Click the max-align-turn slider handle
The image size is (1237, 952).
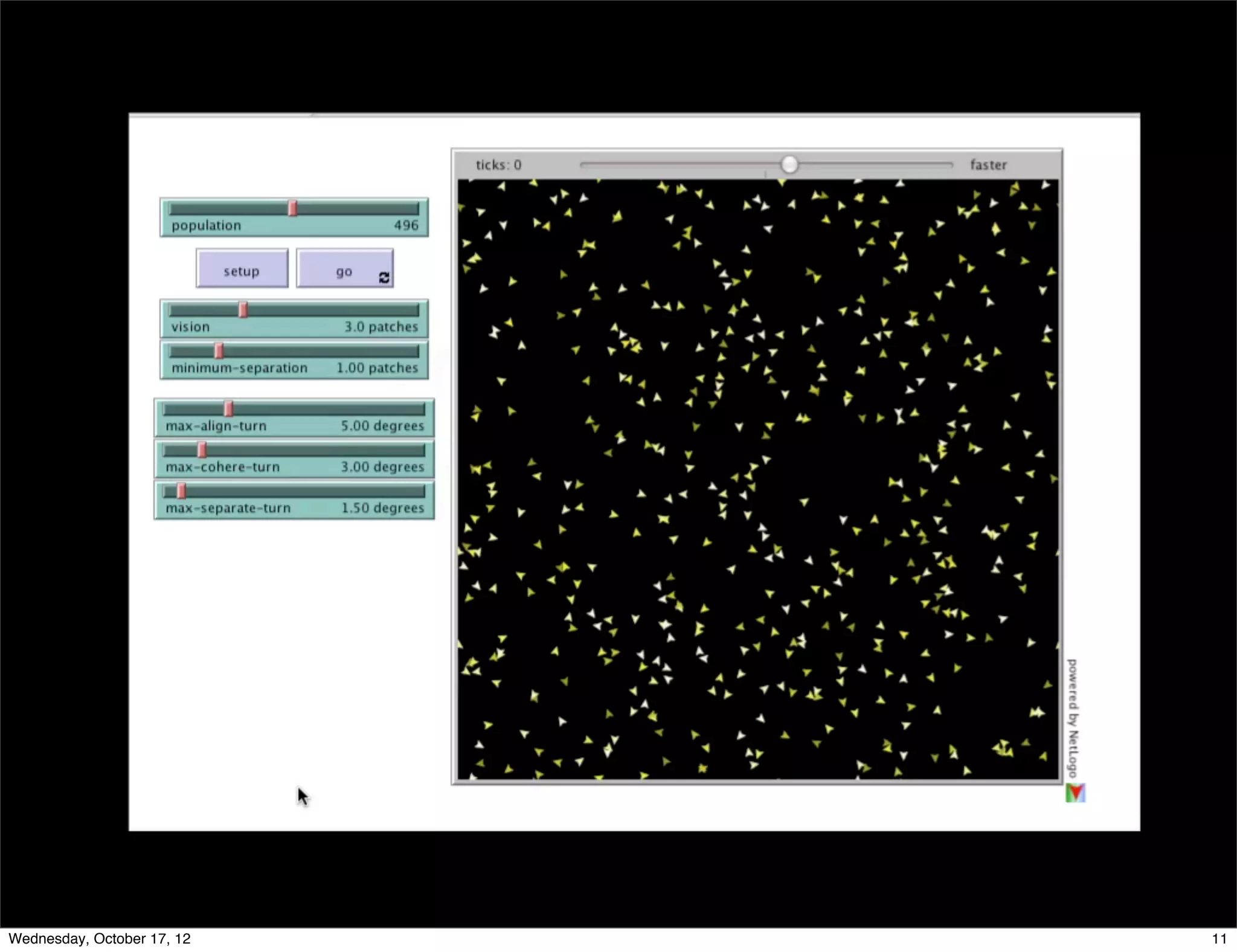click(x=228, y=409)
